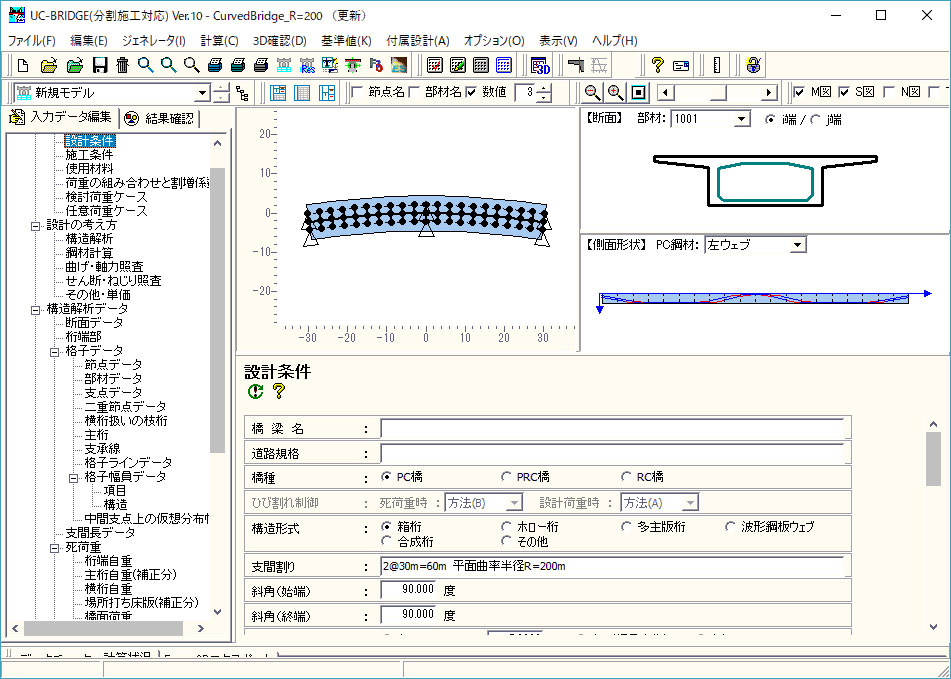Enable the N図 checkbox
Viewport: 951px width, 679px height.
click(x=889, y=92)
